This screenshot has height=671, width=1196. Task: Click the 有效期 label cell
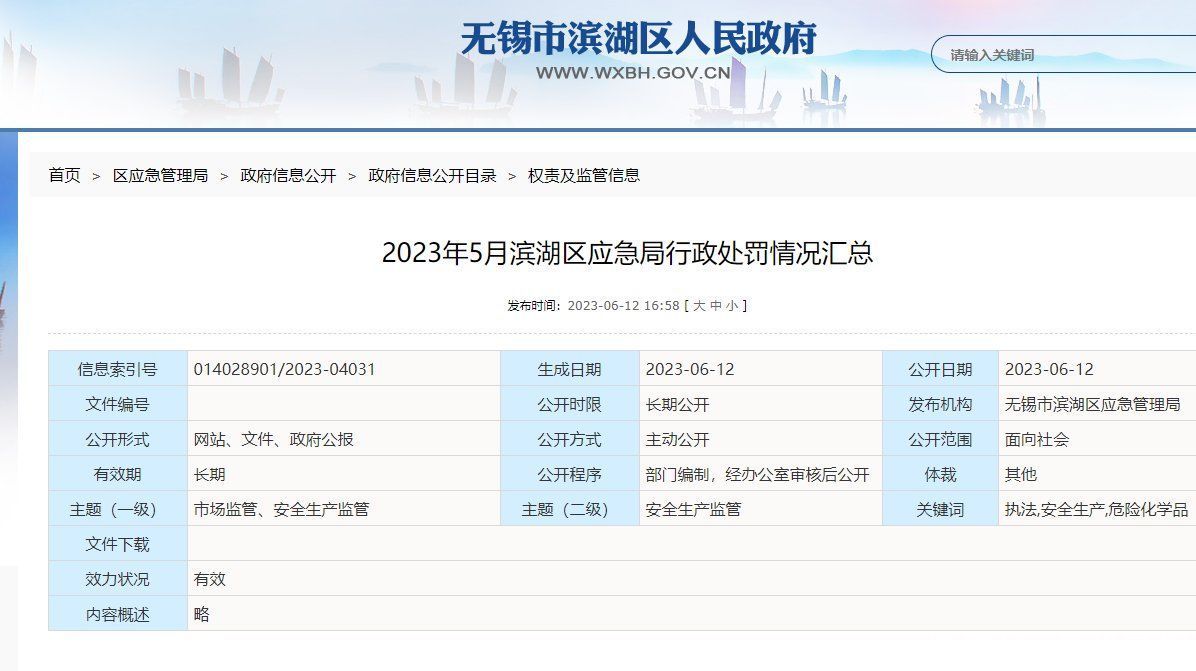(117, 474)
